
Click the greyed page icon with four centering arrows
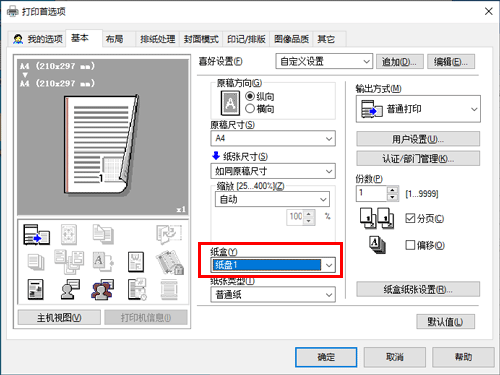pyautogui.click(x=69, y=234)
